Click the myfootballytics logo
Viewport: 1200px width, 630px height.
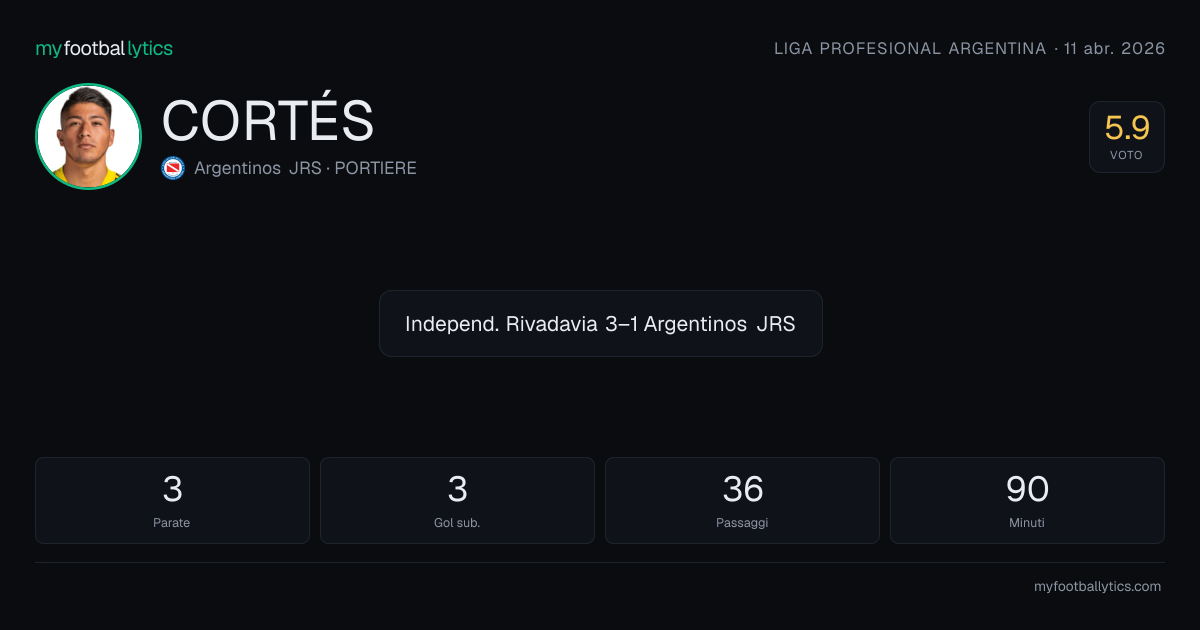pos(104,48)
